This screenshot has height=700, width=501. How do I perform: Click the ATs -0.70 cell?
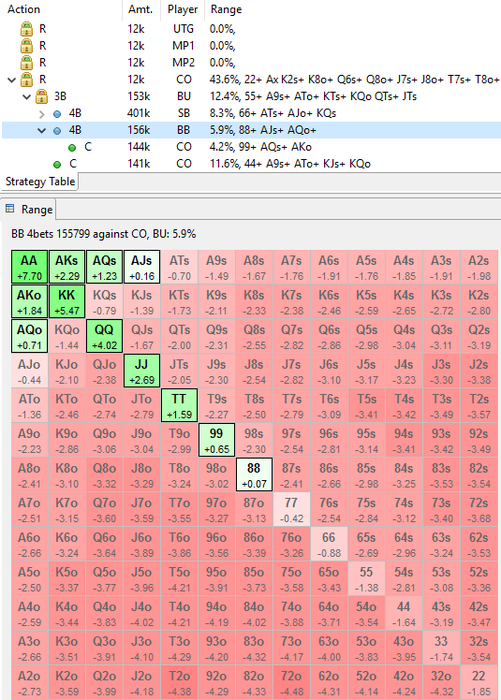coord(179,267)
